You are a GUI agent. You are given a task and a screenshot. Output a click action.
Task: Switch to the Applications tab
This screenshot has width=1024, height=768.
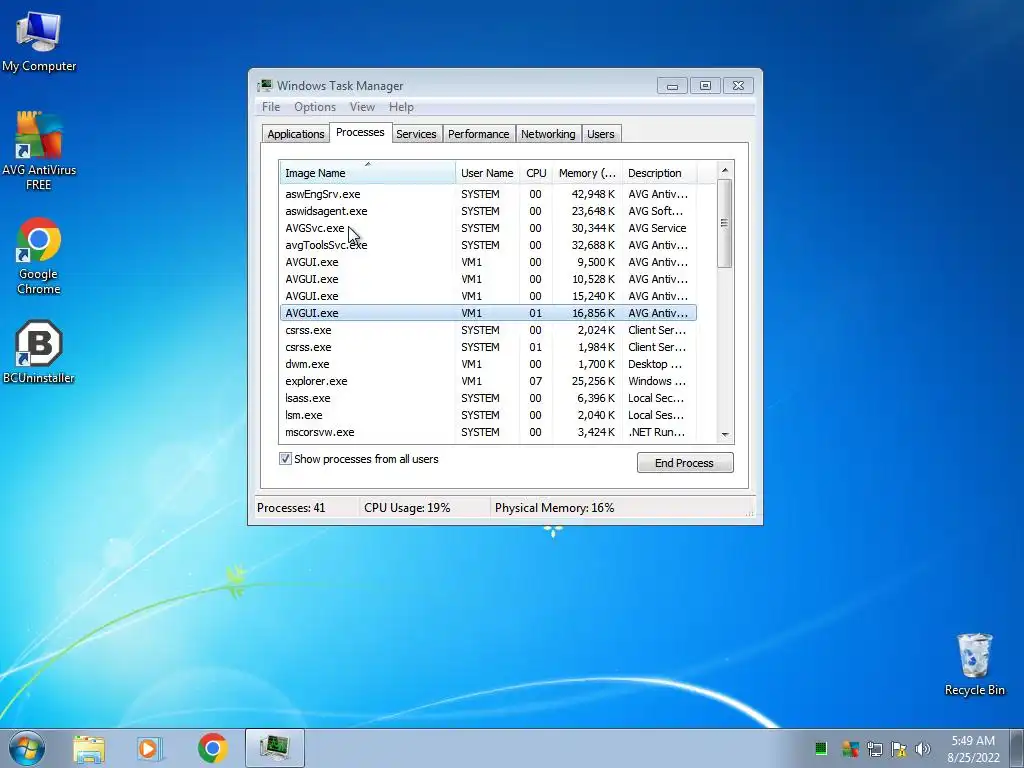click(296, 134)
